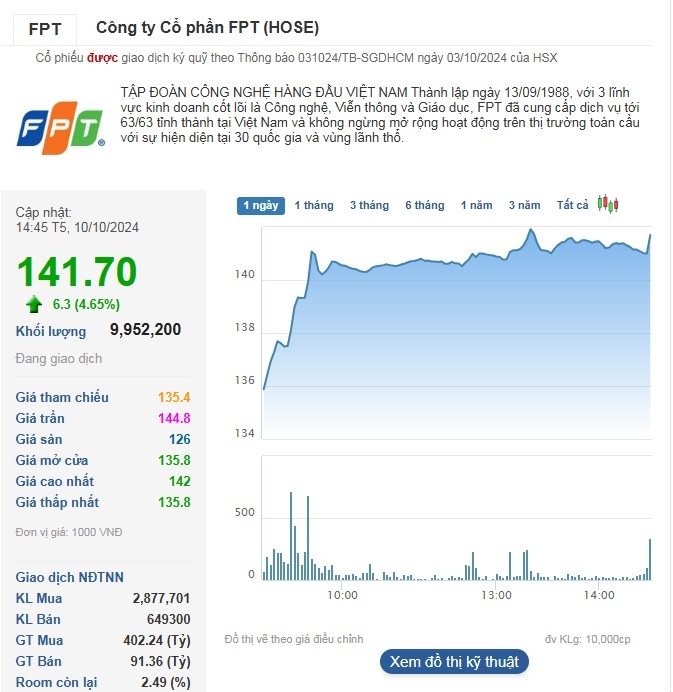Click the candlestick chart type icon
The width and height of the screenshot is (673, 692).
click(x=608, y=204)
